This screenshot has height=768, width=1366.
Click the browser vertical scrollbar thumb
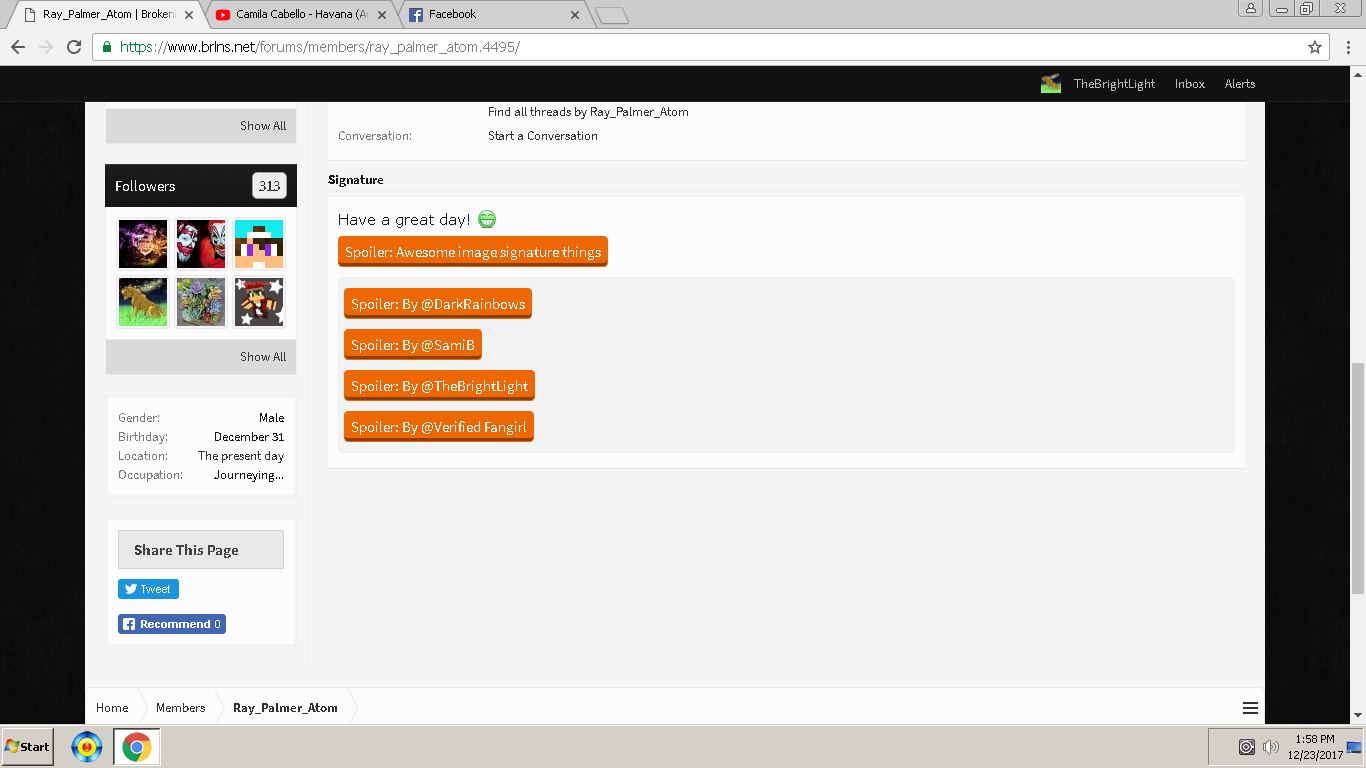coord(1358,478)
